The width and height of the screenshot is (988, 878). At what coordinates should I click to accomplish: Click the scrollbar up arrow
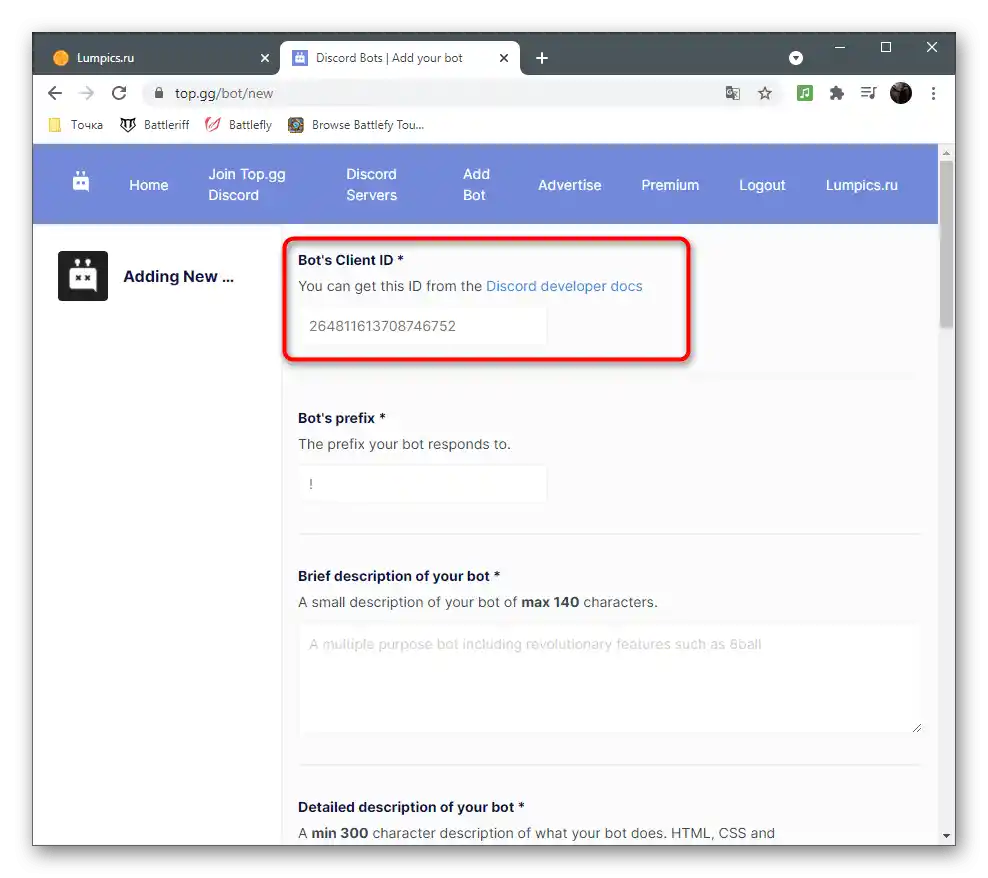coord(946,153)
